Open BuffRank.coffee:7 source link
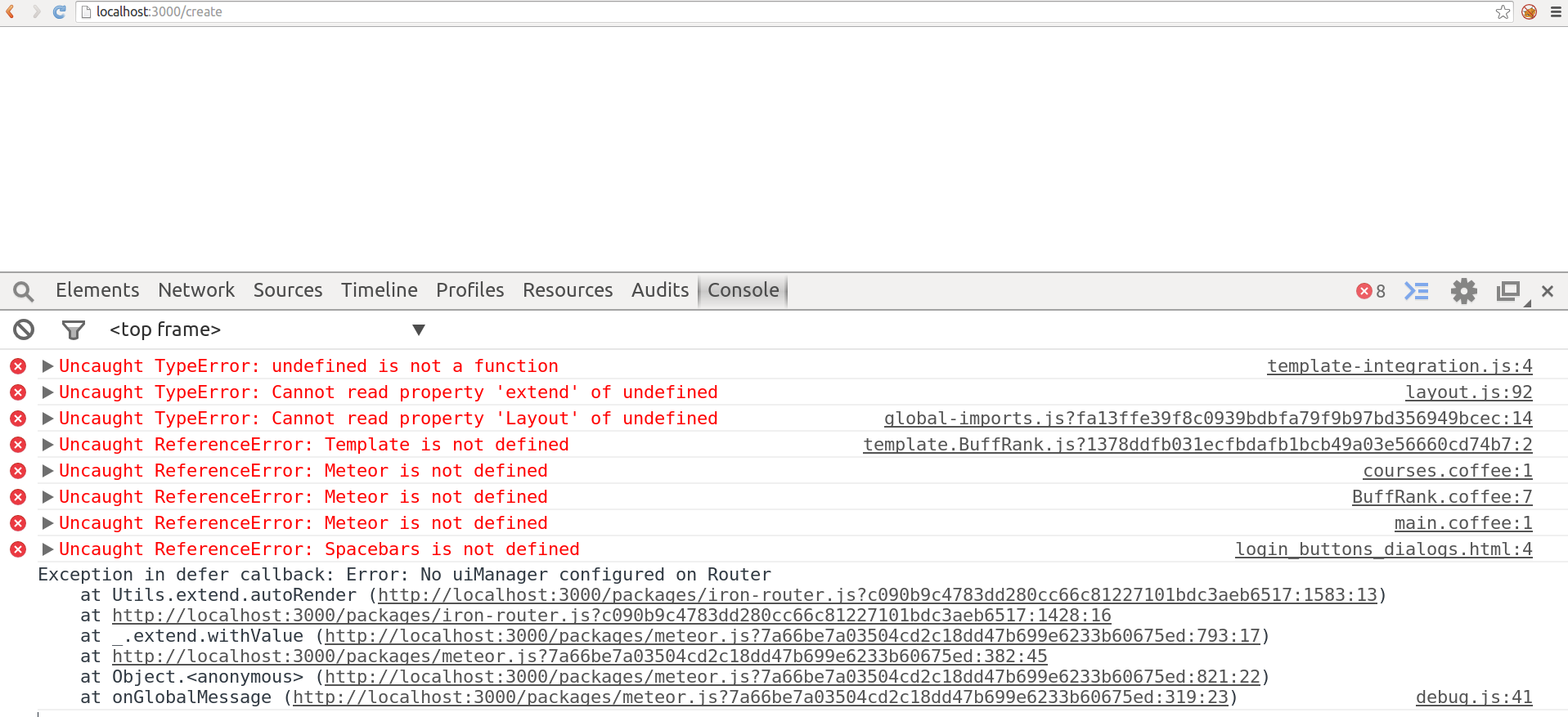The image size is (1568, 717). point(1442,497)
